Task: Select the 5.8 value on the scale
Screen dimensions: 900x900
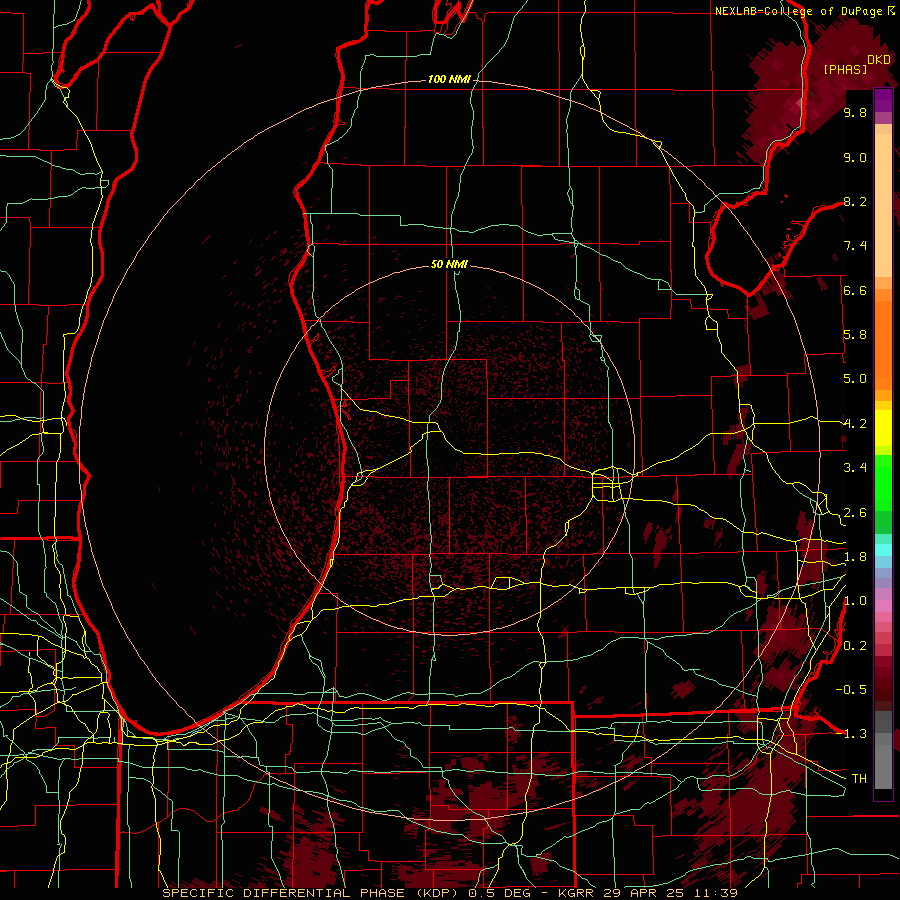Action: (x=855, y=335)
